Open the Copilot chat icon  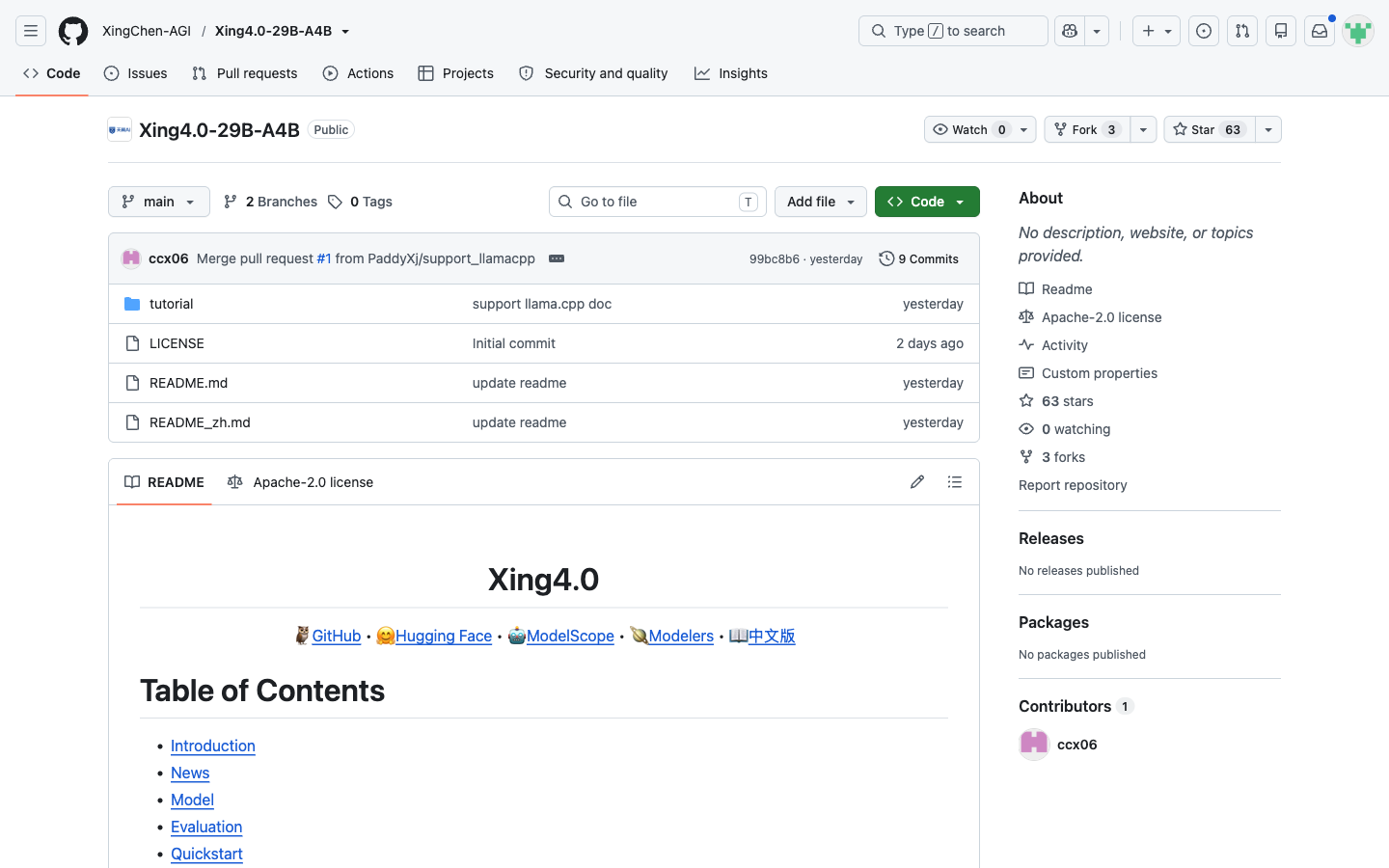pos(1070,31)
